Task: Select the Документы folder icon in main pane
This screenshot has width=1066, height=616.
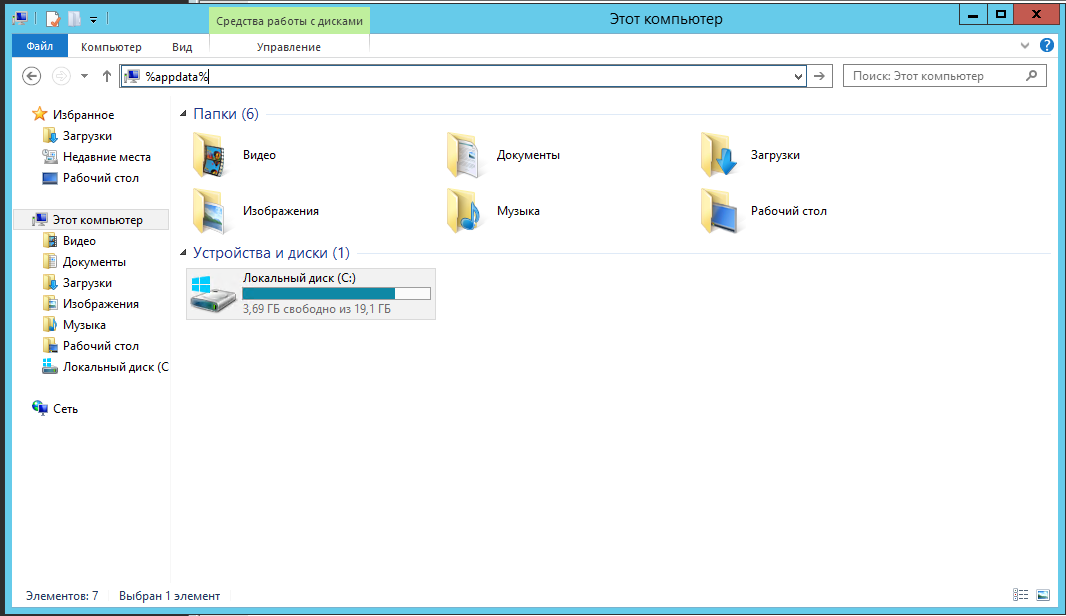Action: [464, 155]
